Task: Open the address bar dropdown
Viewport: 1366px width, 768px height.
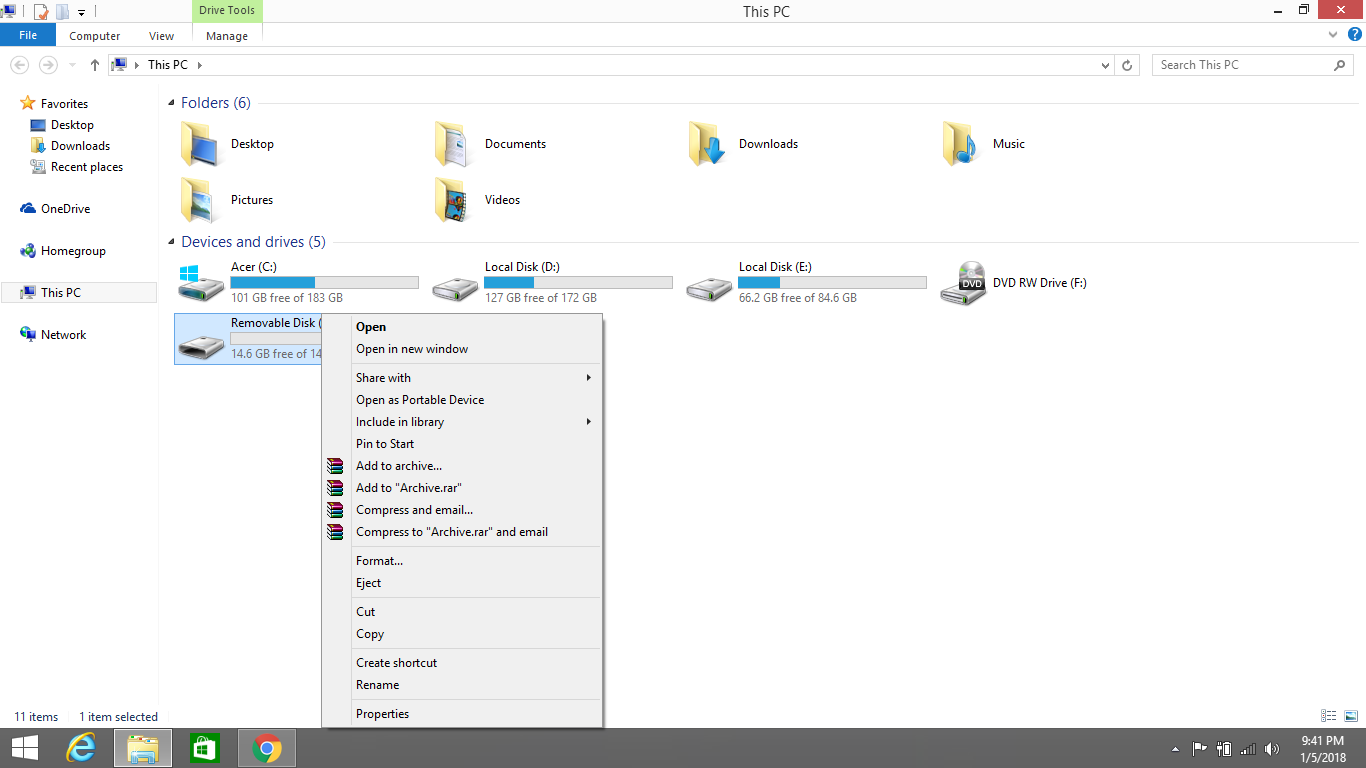Action: tap(1105, 64)
